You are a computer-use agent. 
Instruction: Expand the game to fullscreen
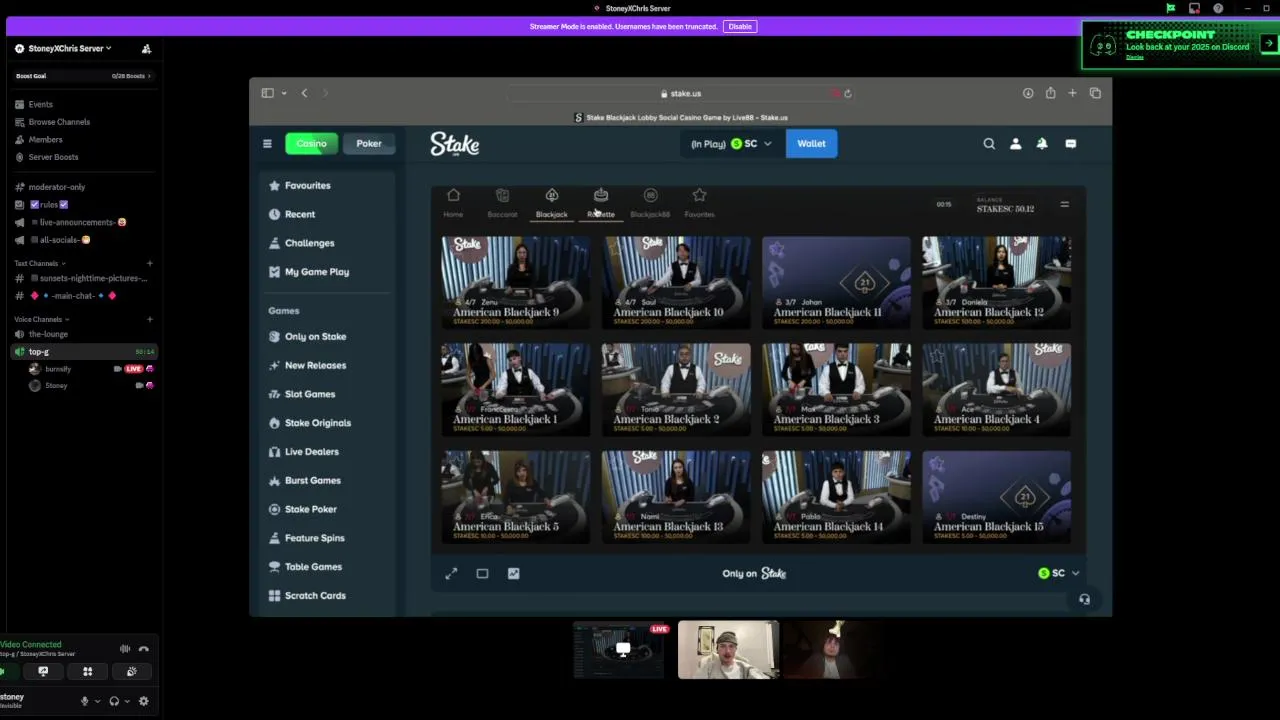point(451,573)
